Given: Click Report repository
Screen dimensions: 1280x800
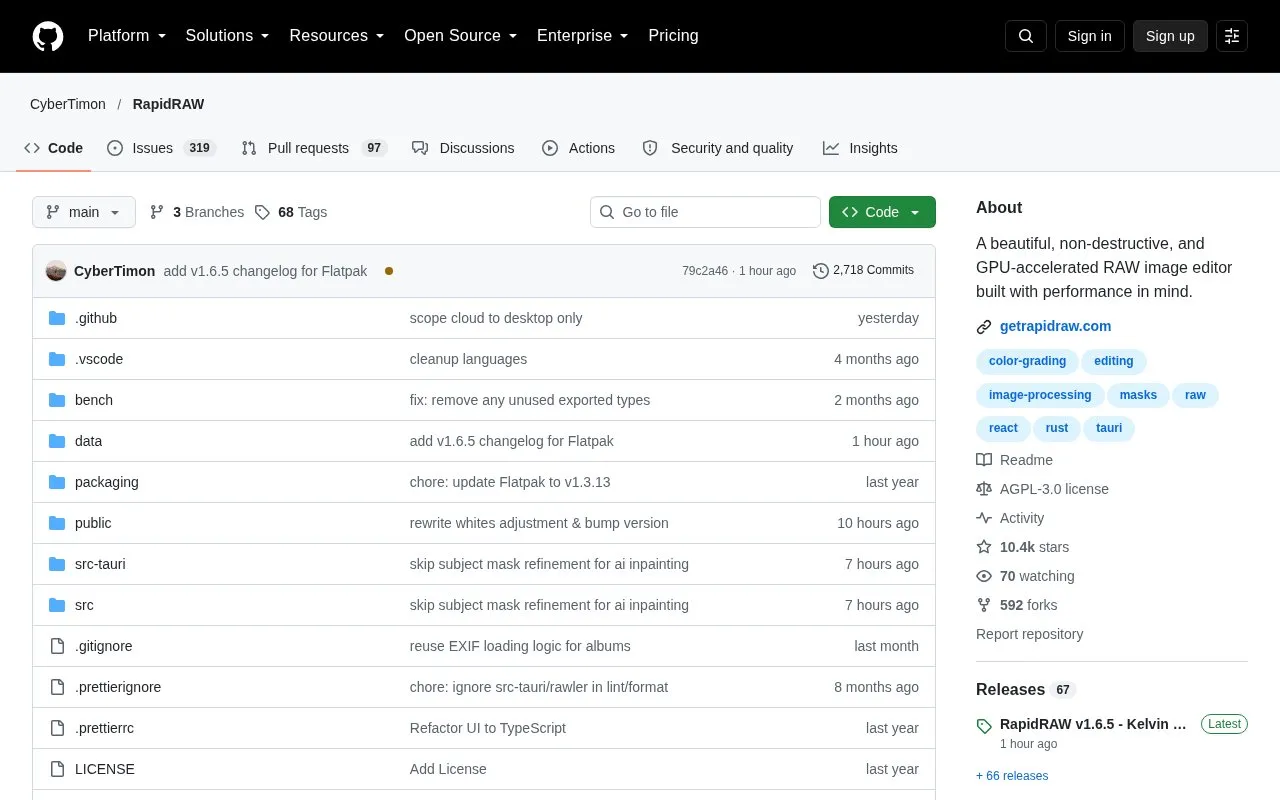Looking at the screenshot, I should click(x=1029, y=634).
